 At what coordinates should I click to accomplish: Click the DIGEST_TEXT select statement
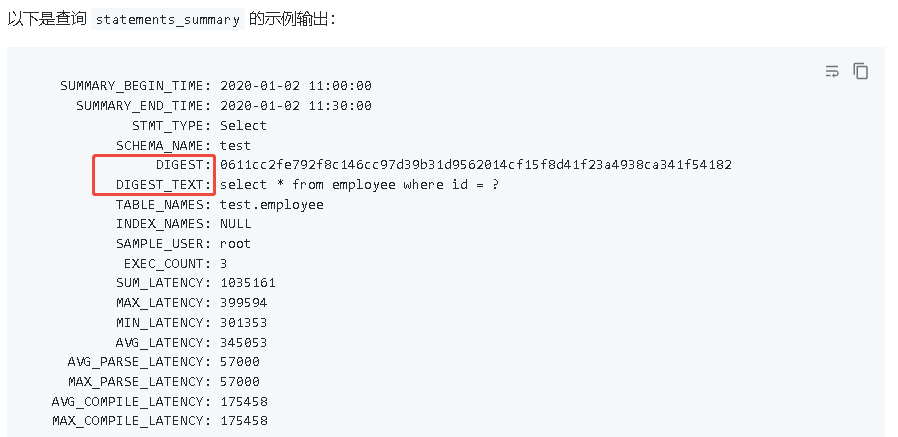point(359,184)
